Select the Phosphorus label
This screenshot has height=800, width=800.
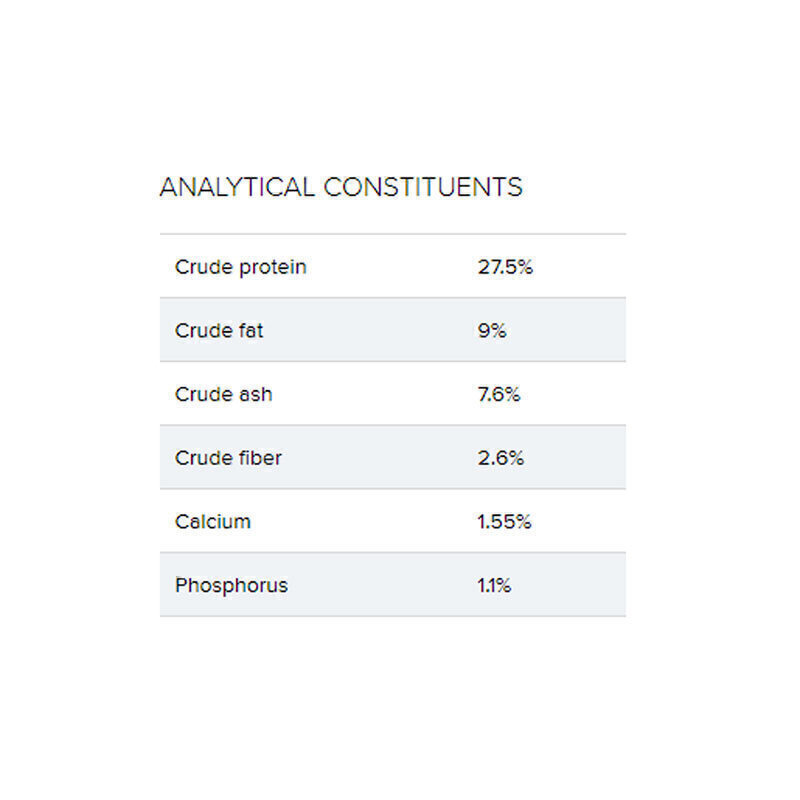[x=231, y=585]
